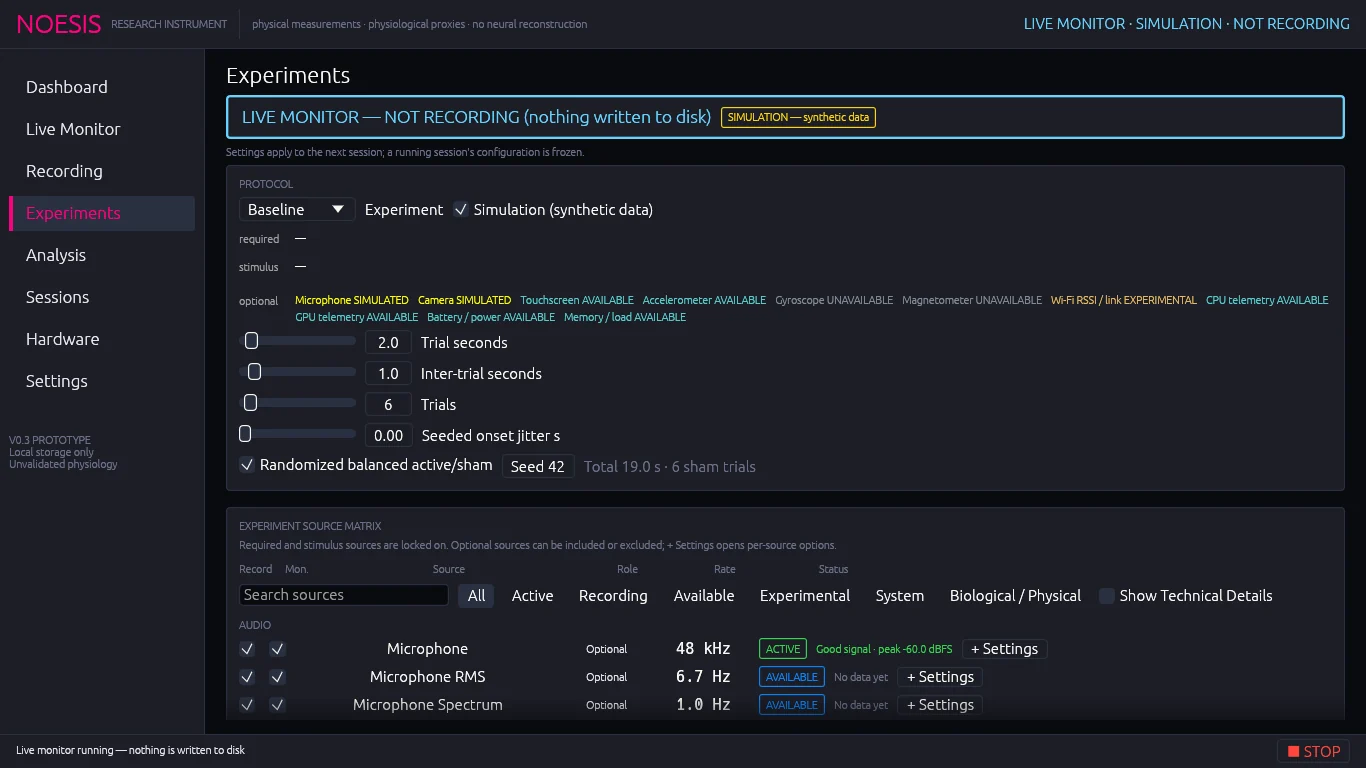Click the Trial seconds value field

coord(388,342)
